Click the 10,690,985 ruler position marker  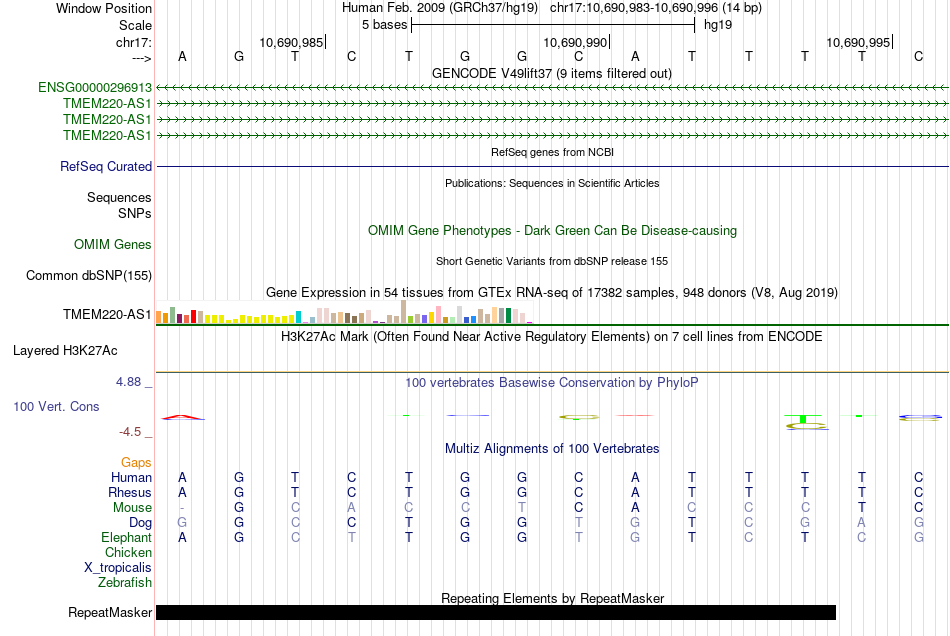[291, 42]
